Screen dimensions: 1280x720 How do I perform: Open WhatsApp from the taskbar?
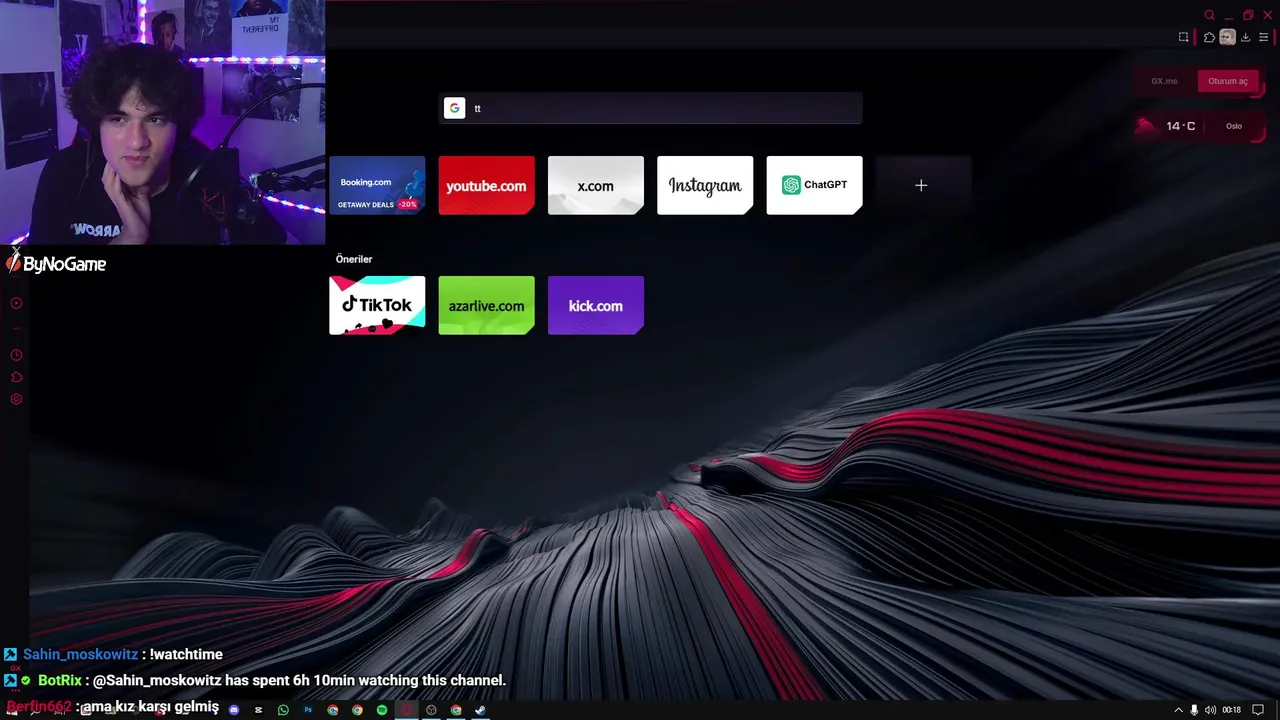283,710
